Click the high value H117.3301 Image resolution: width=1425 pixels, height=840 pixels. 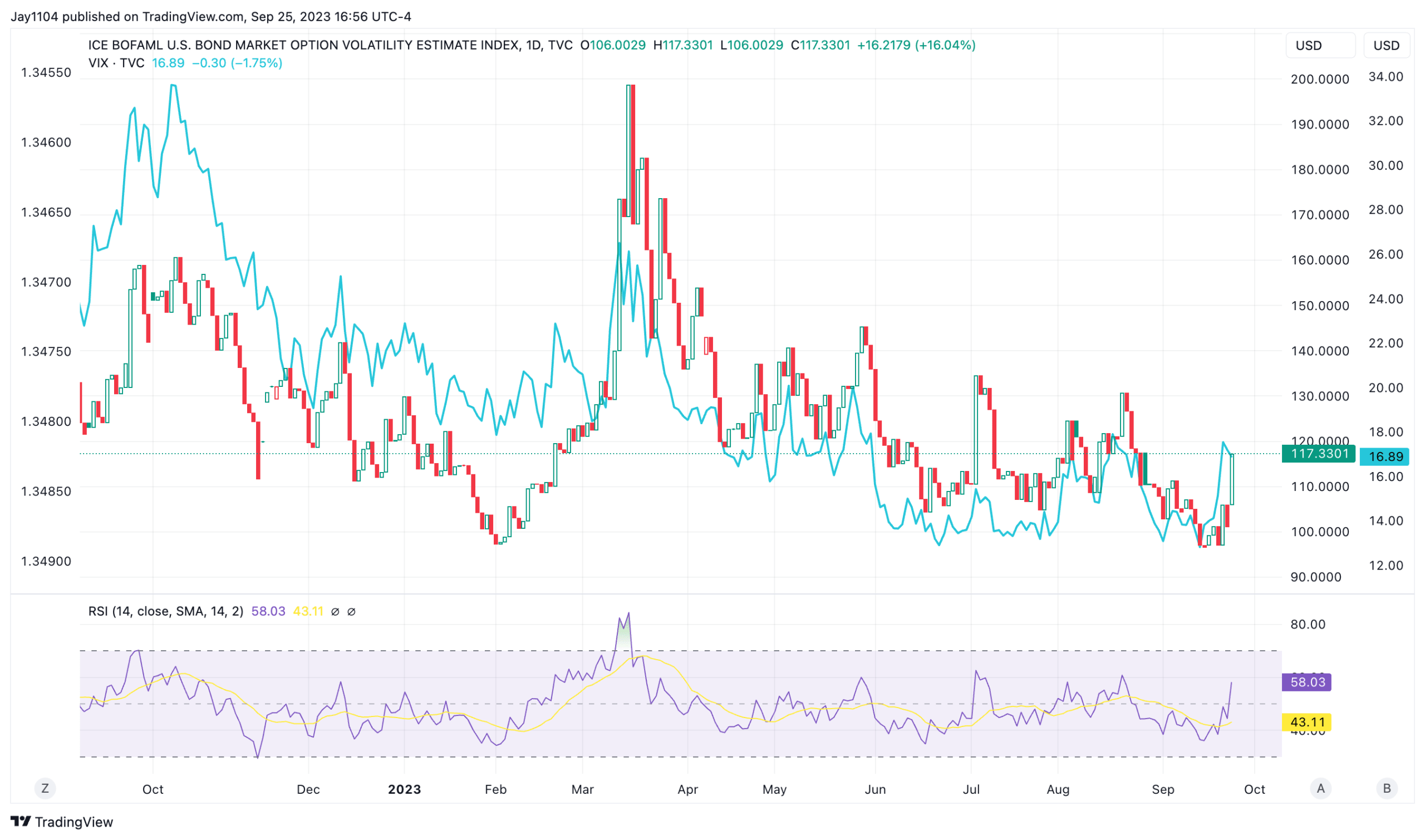682,45
